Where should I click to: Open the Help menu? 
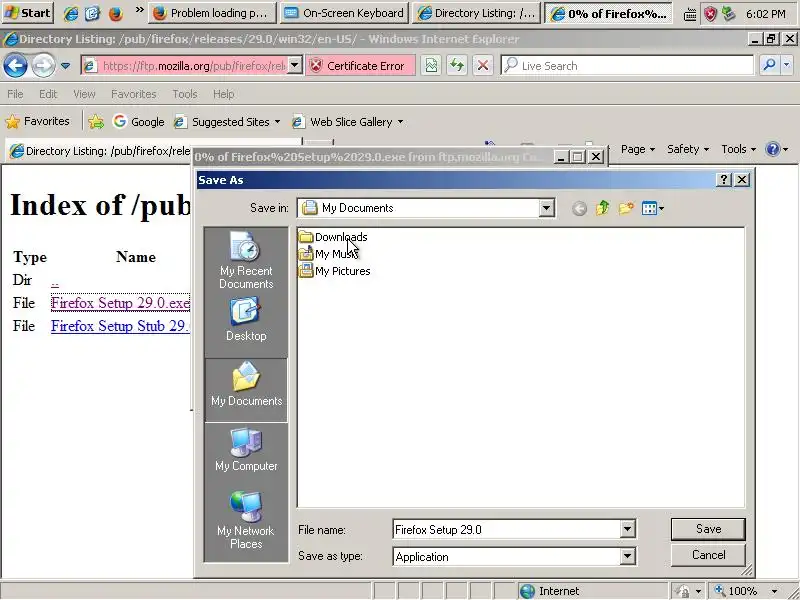pyautogui.click(x=223, y=94)
